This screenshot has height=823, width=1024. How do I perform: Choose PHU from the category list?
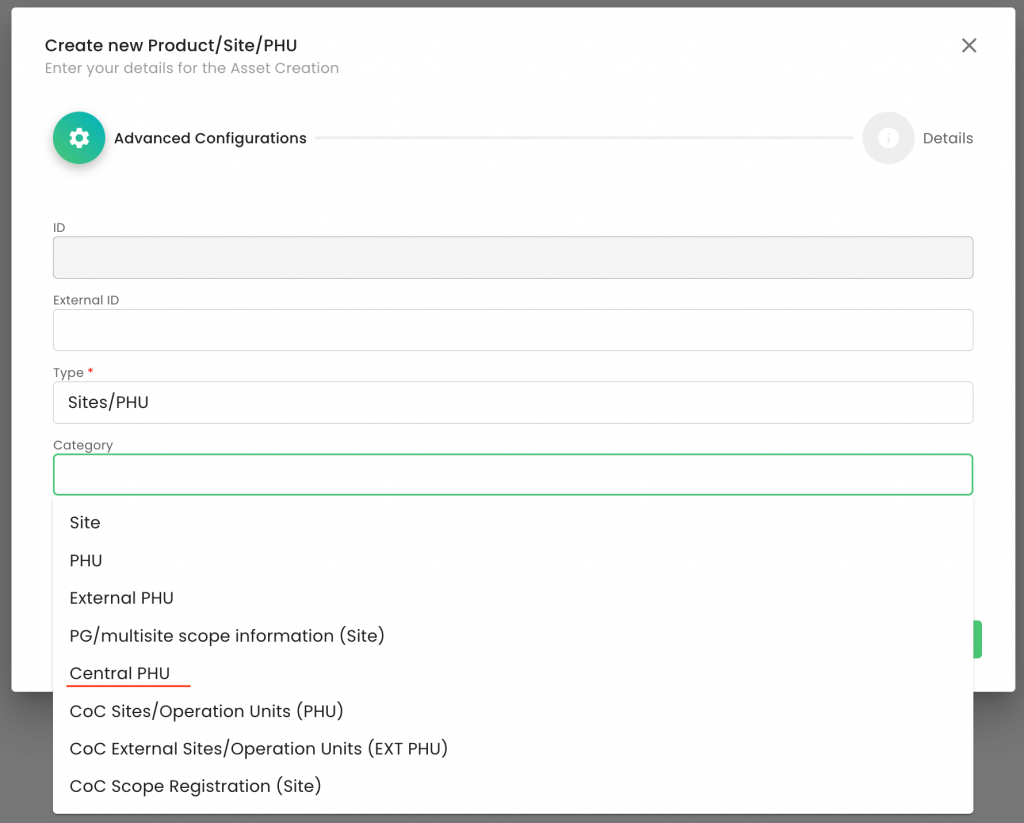86,561
